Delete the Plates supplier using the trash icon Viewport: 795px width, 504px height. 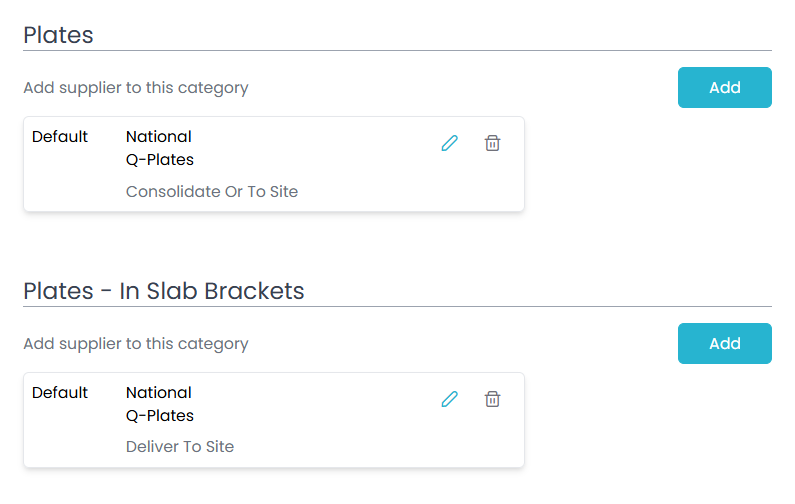pyautogui.click(x=492, y=143)
